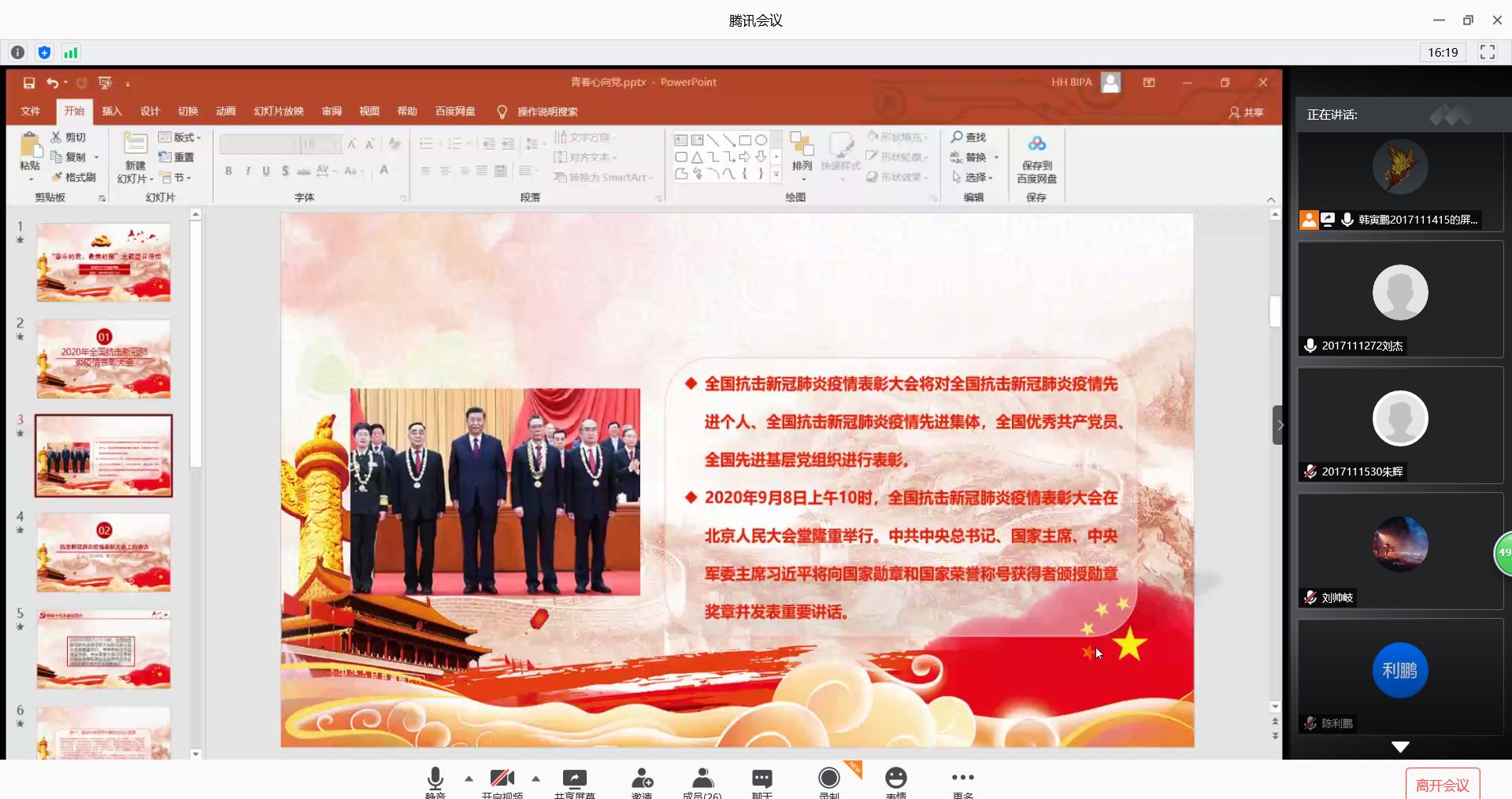Expand the audio options arrow beside microphone
1512x799 pixels.
(x=469, y=779)
